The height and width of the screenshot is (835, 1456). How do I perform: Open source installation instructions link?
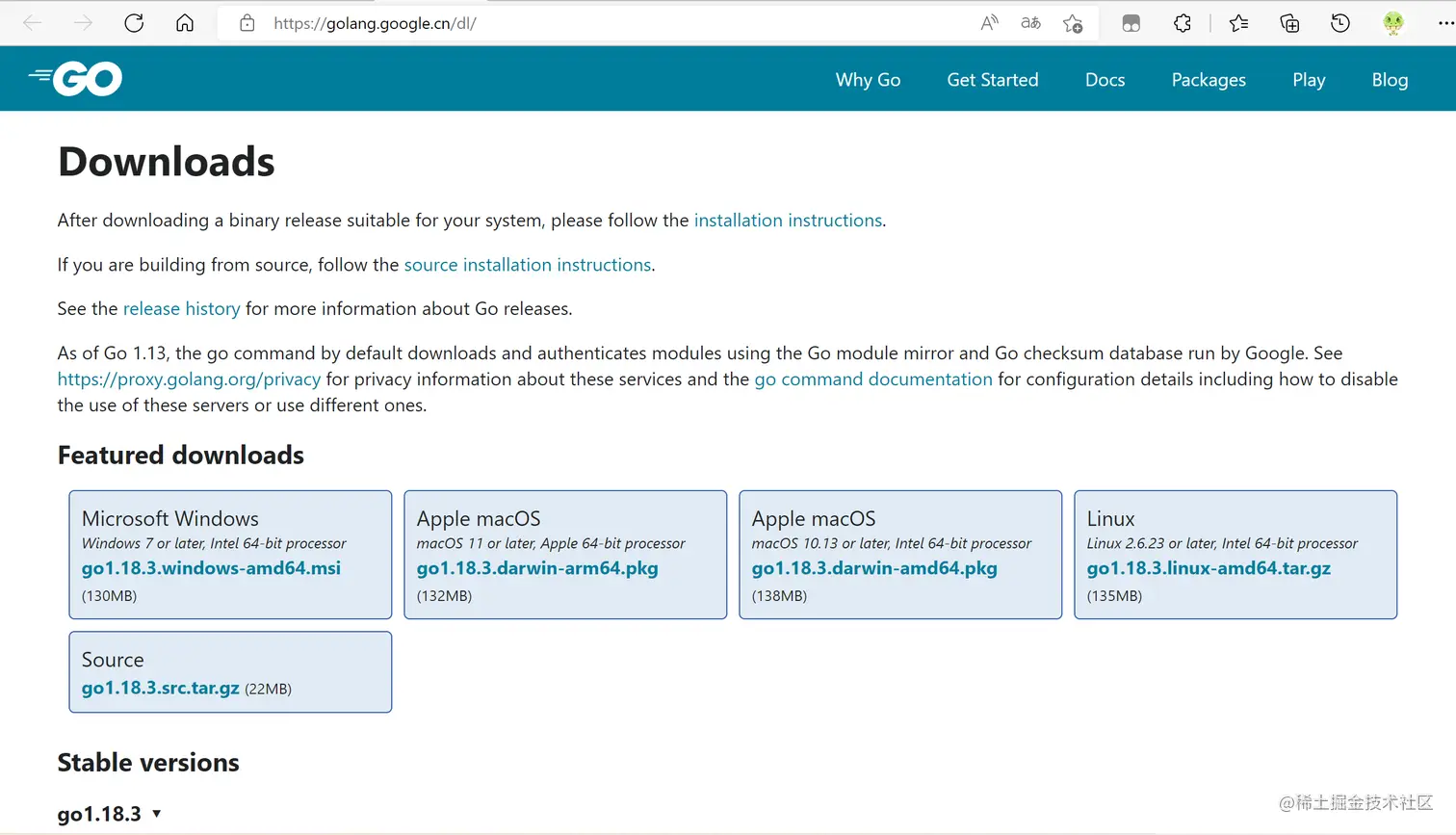(x=528, y=265)
